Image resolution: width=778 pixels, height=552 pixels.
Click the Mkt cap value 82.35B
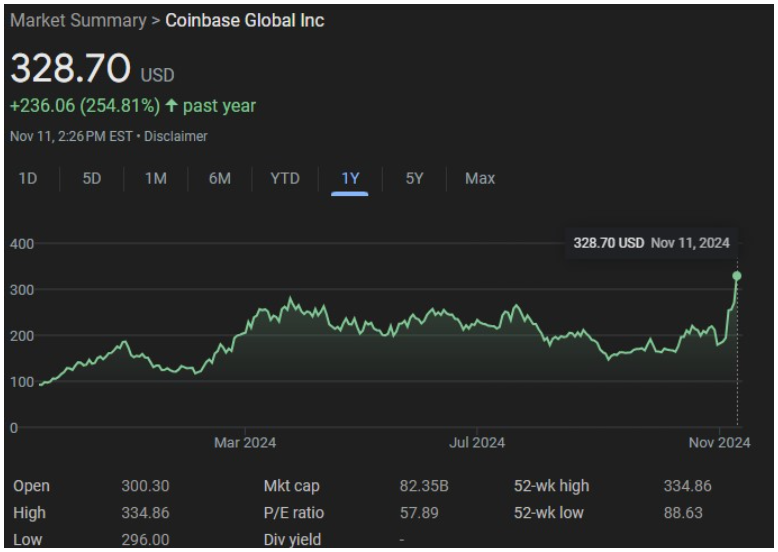[x=424, y=486]
